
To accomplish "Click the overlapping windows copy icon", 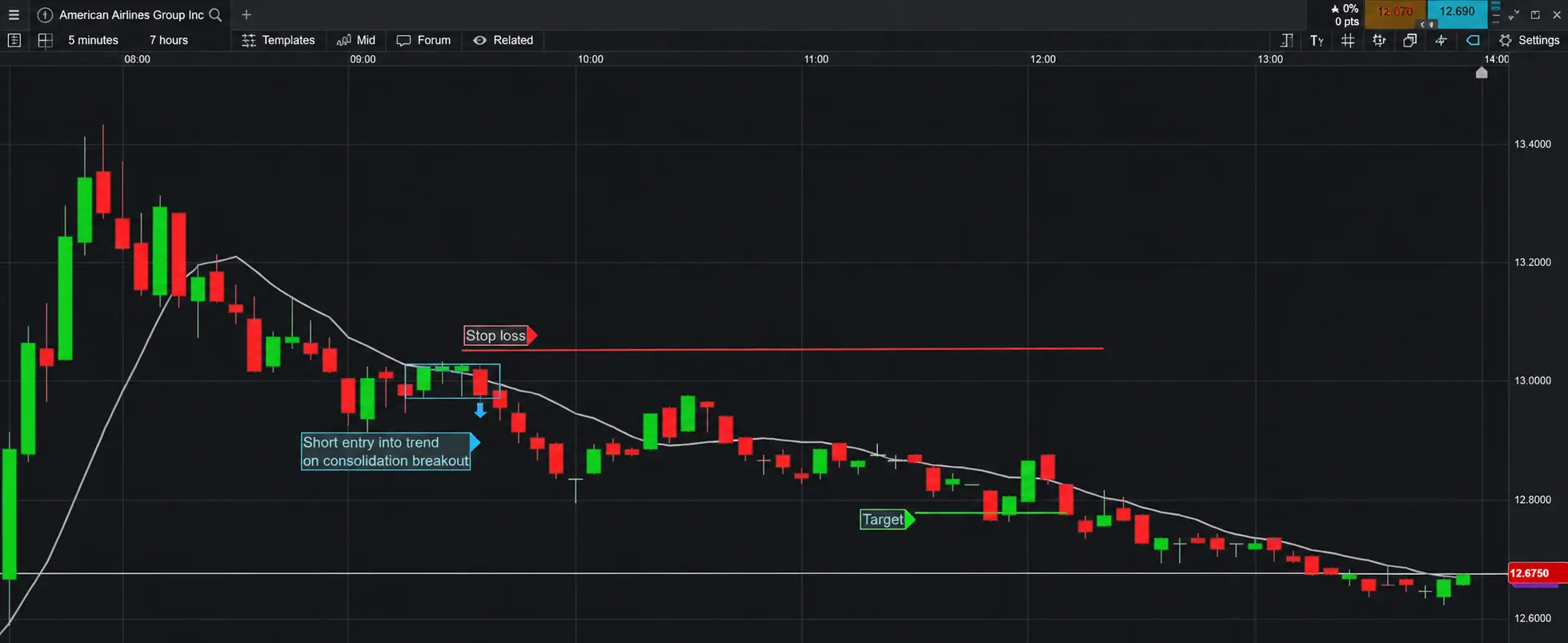I will tap(1410, 40).
